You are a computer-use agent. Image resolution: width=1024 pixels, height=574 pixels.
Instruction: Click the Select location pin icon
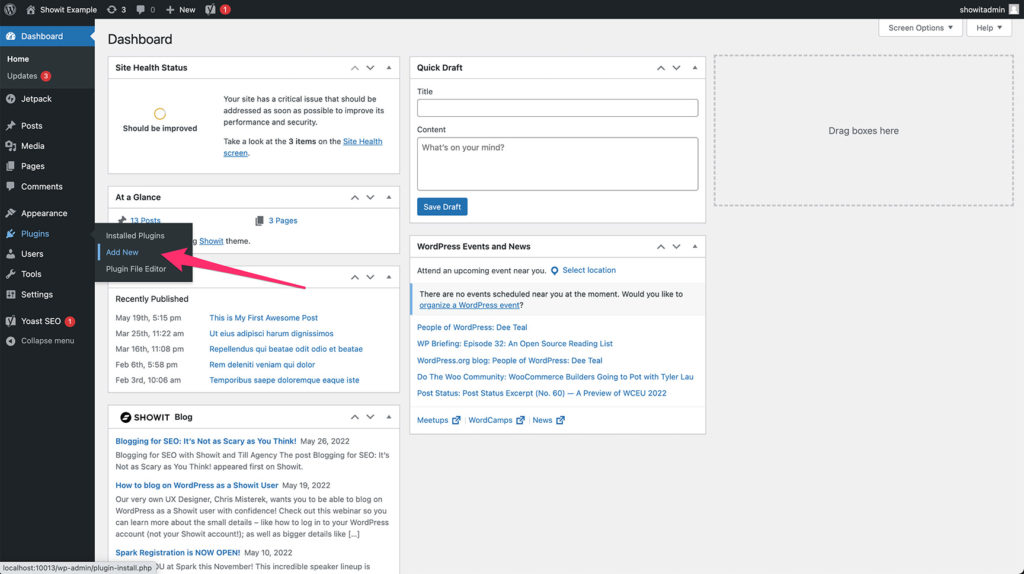tap(555, 270)
